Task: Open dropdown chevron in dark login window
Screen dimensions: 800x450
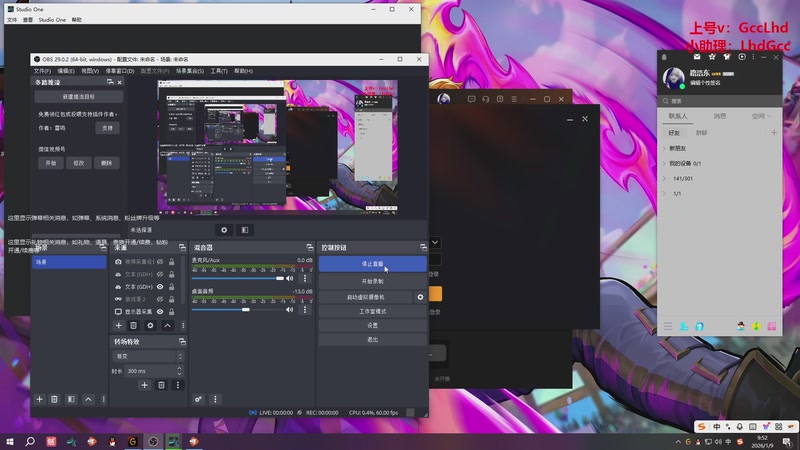Action: pyautogui.click(x=435, y=242)
